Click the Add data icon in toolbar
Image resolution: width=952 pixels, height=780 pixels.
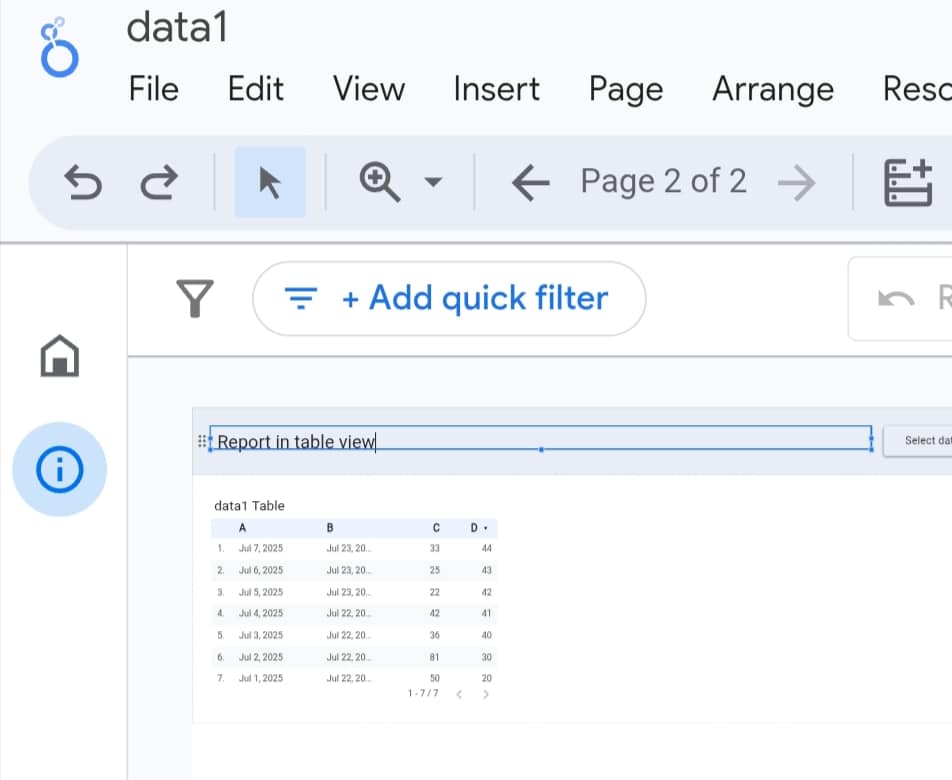(x=907, y=182)
